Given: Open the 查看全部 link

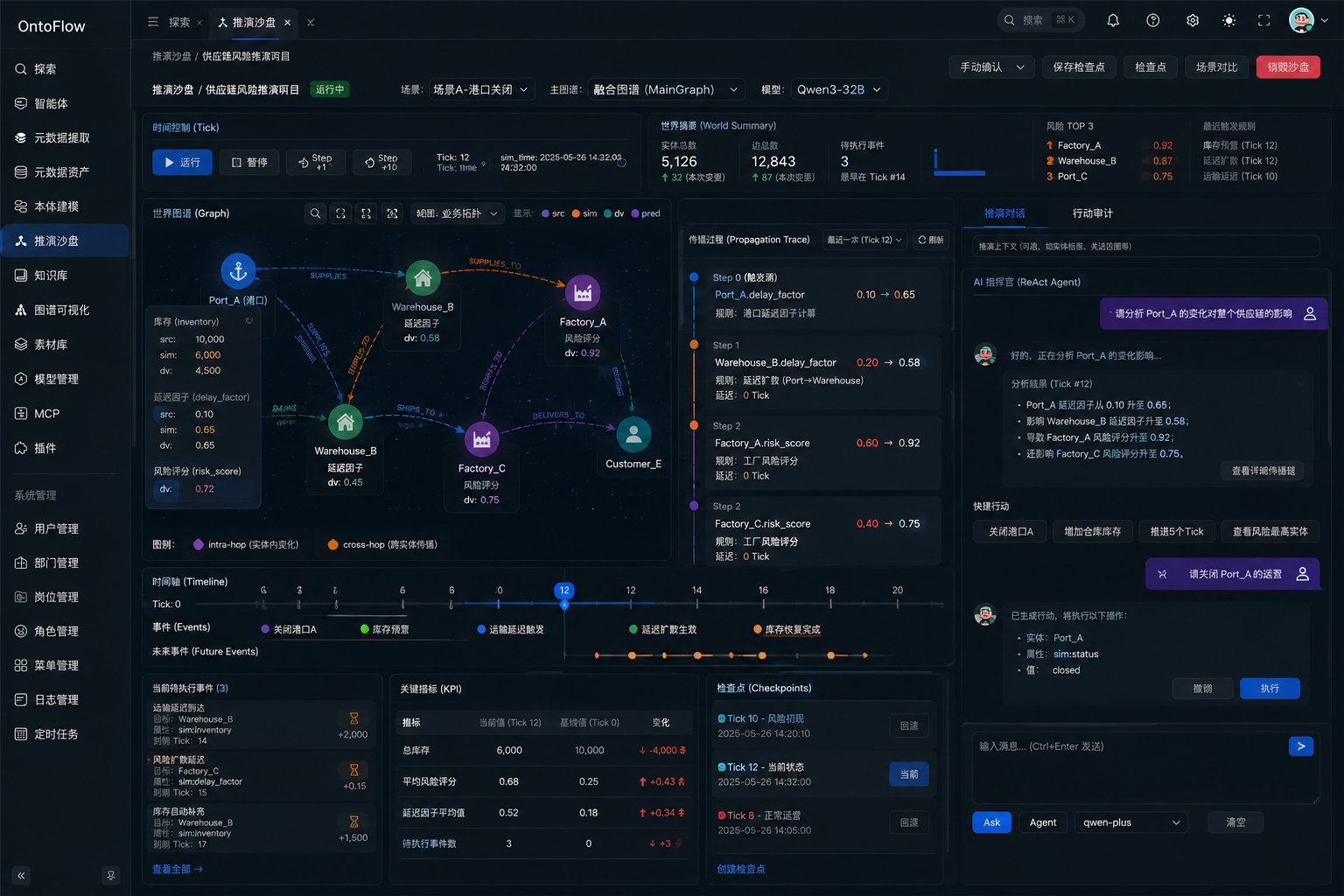Looking at the screenshot, I should coord(178,869).
